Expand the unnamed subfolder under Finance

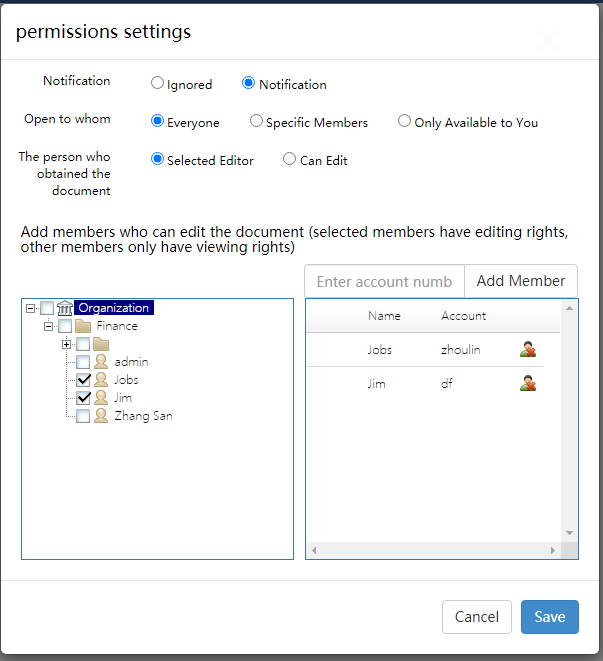[67, 344]
